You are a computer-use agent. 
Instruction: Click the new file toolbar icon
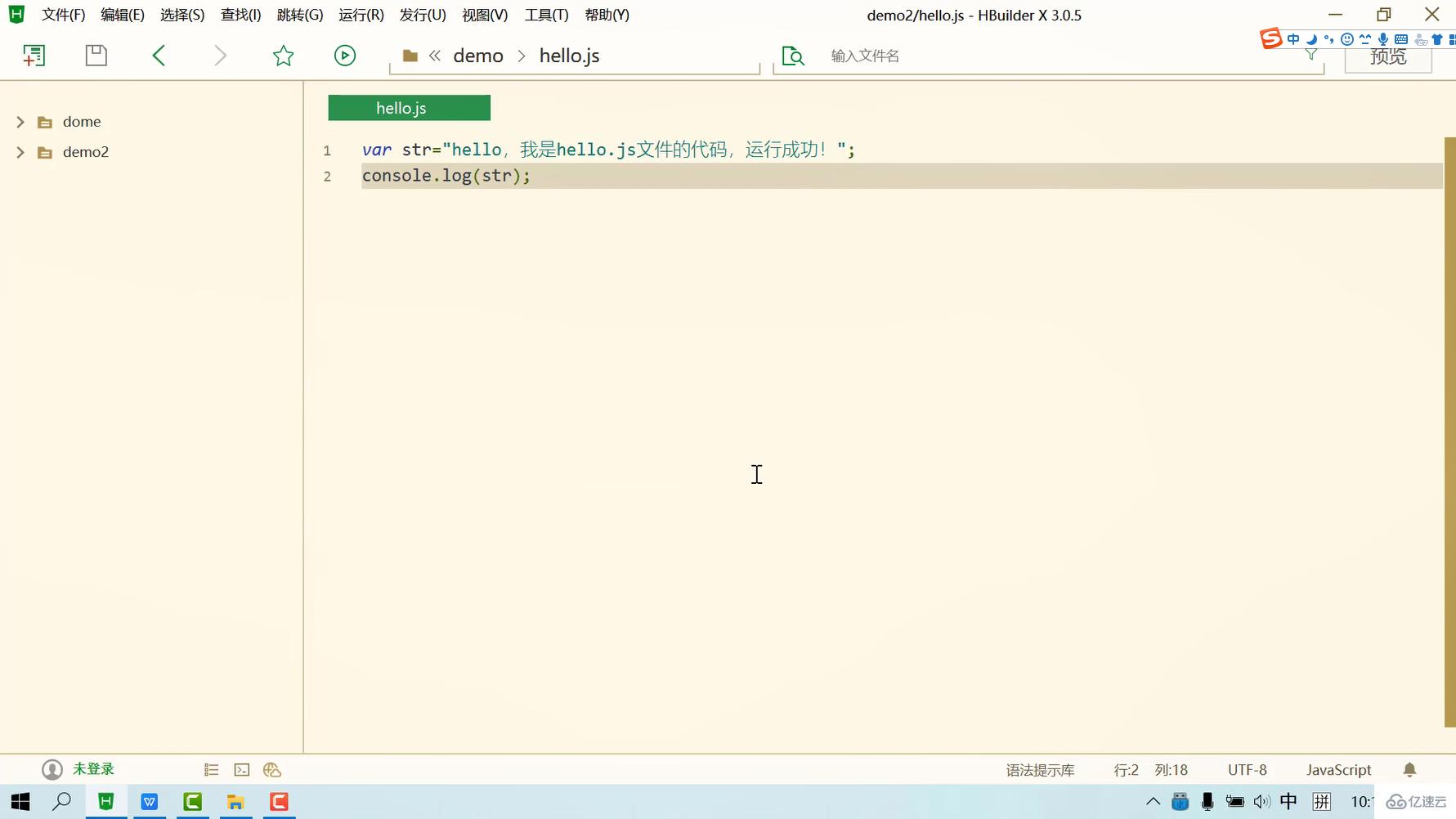coord(34,56)
